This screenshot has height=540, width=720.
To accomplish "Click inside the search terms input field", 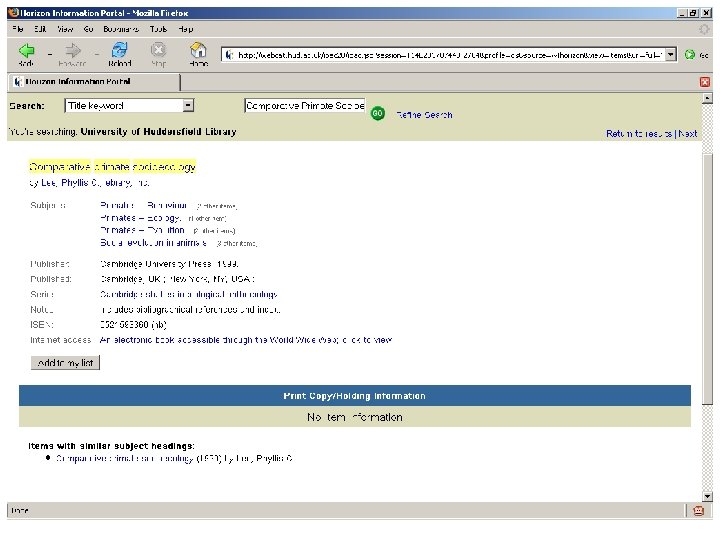I will [x=304, y=106].
